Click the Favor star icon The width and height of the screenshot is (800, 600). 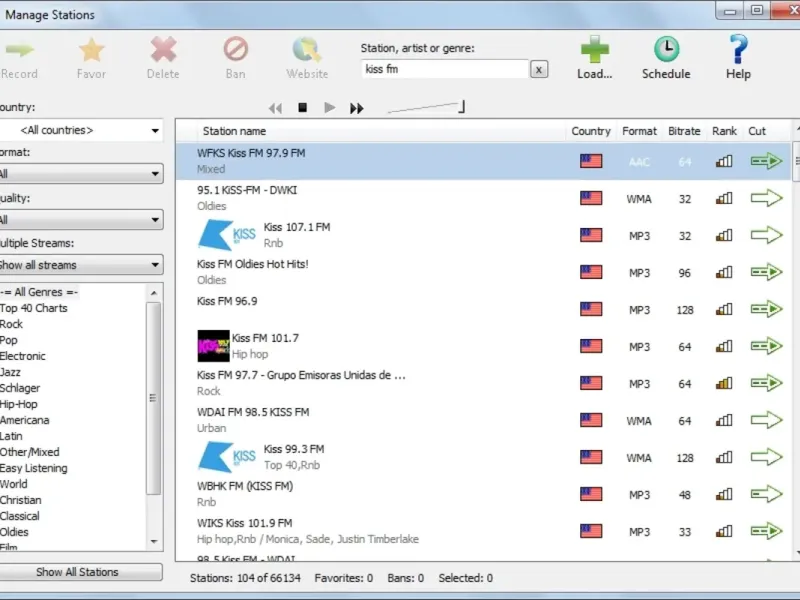[91, 50]
